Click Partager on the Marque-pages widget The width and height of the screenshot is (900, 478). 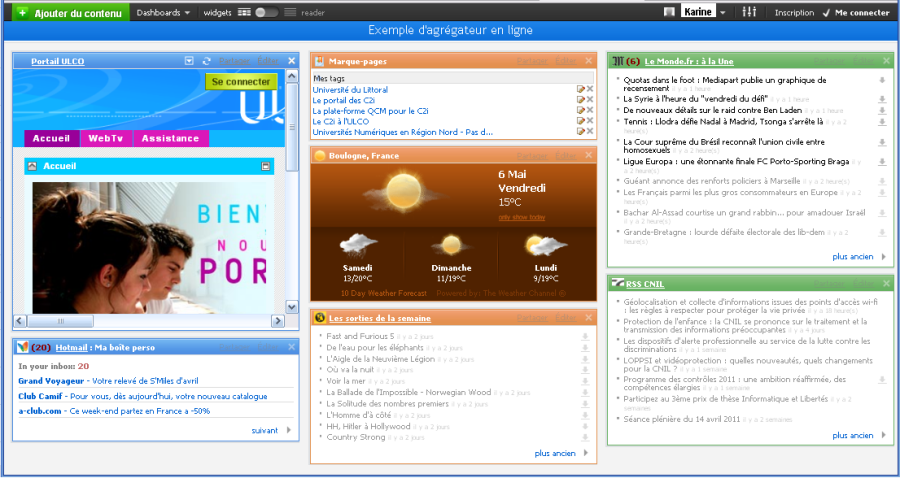click(532, 61)
